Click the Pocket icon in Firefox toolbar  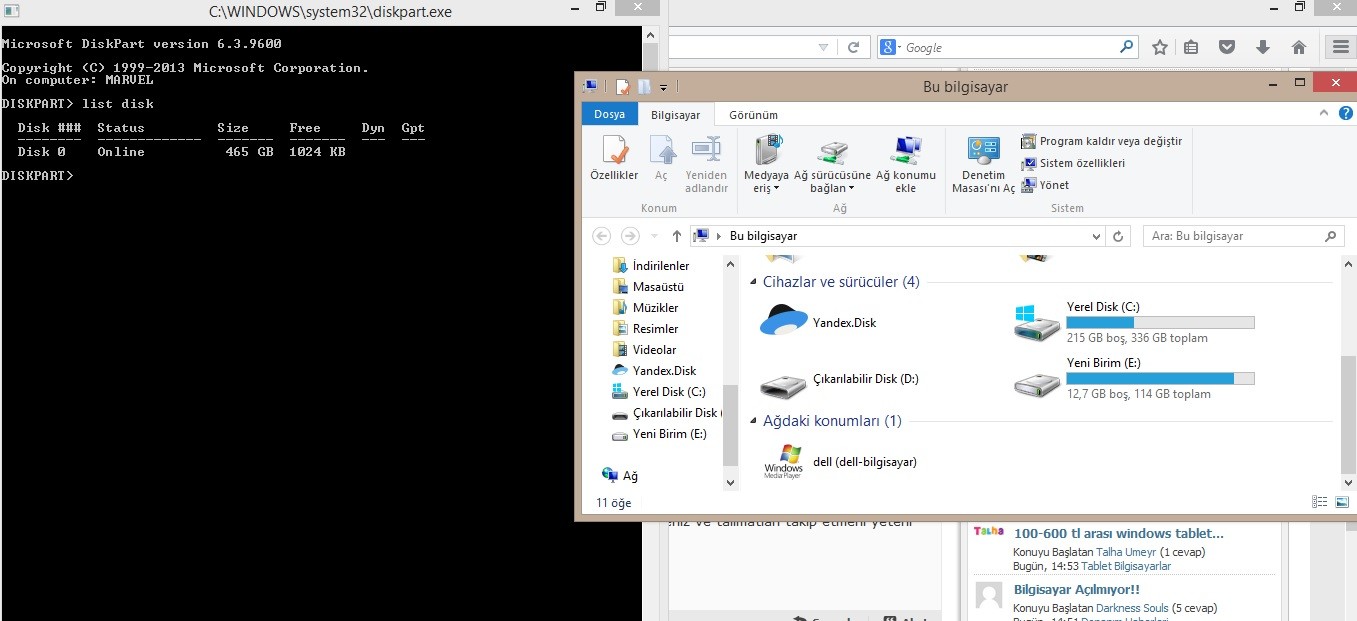1227,47
